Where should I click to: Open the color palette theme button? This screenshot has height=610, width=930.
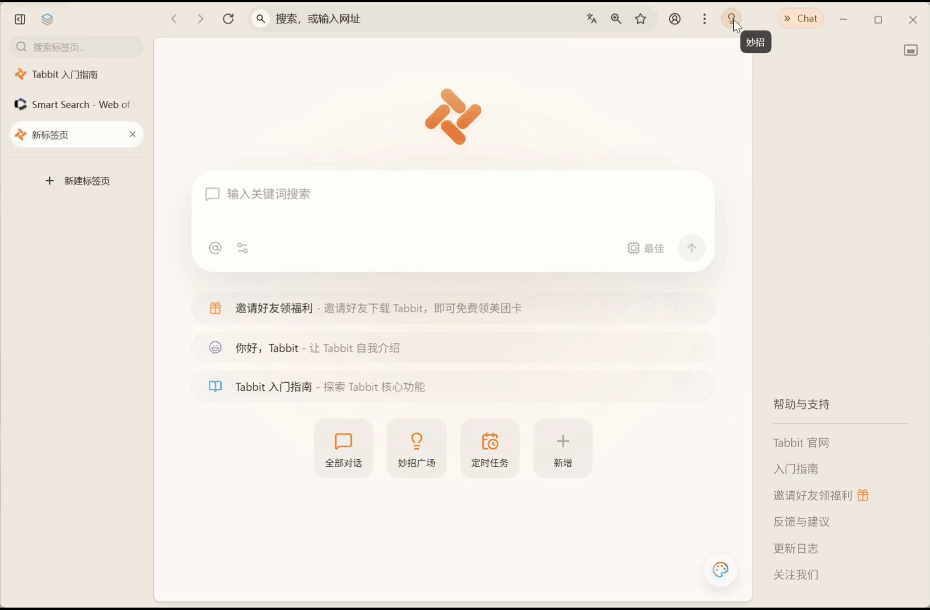720,570
